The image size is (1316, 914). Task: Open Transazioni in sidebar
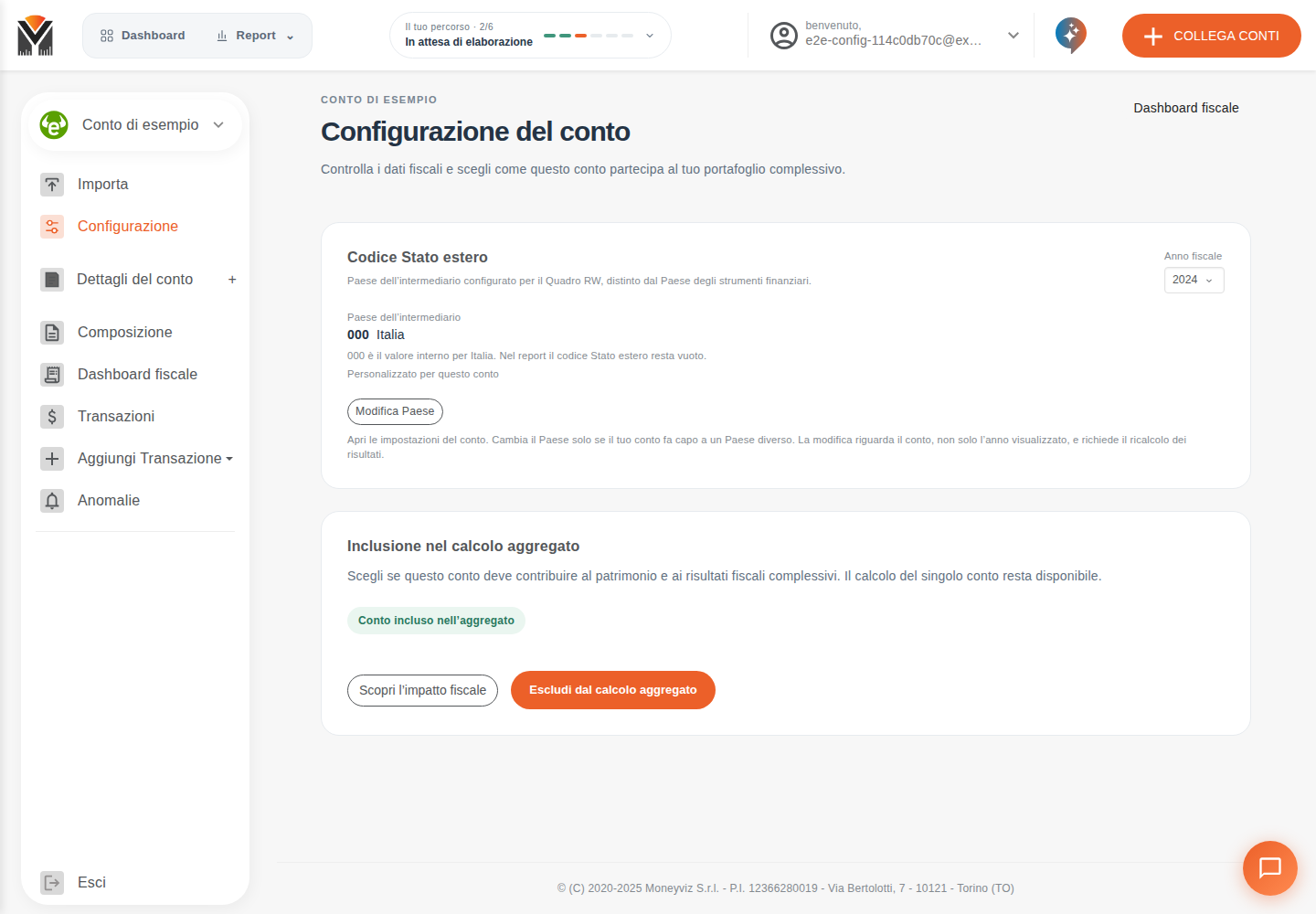click(116, 417)
